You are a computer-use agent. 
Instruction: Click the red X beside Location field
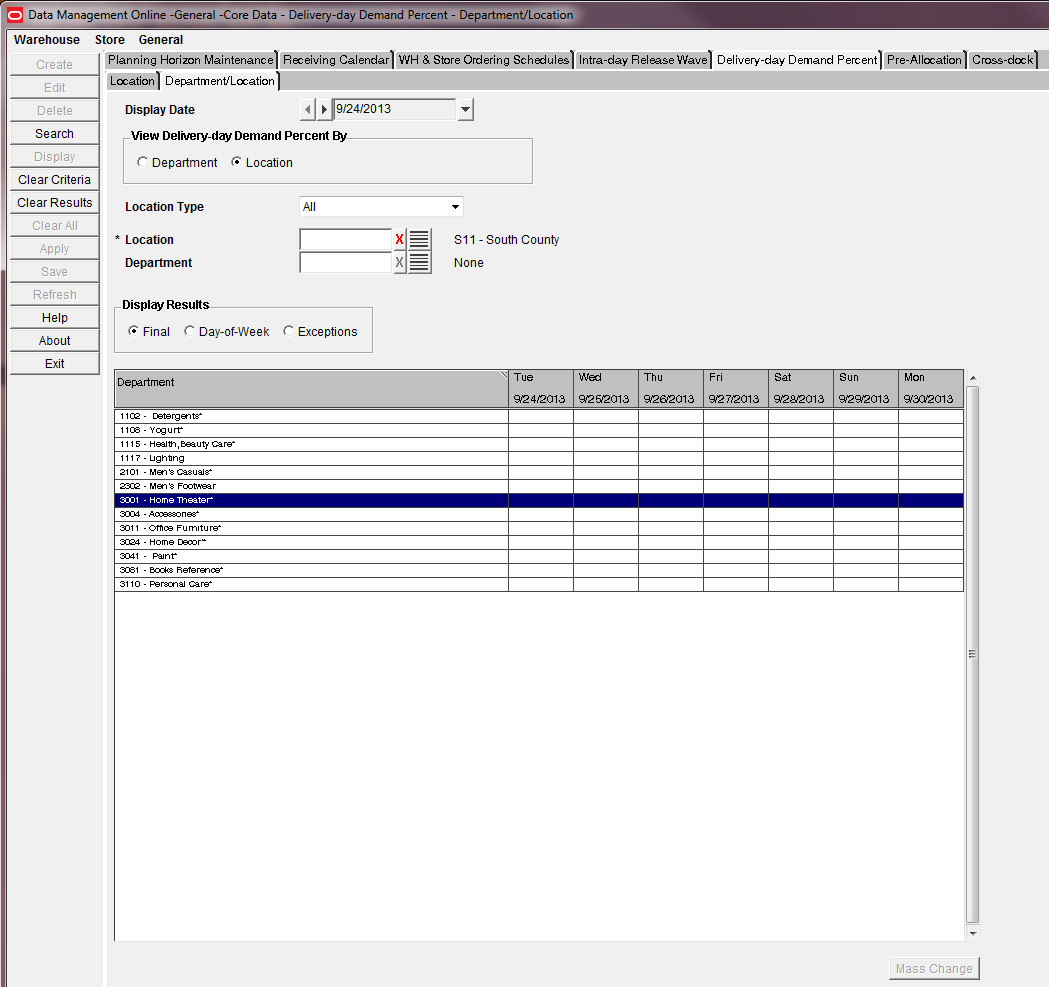[399, 240]
